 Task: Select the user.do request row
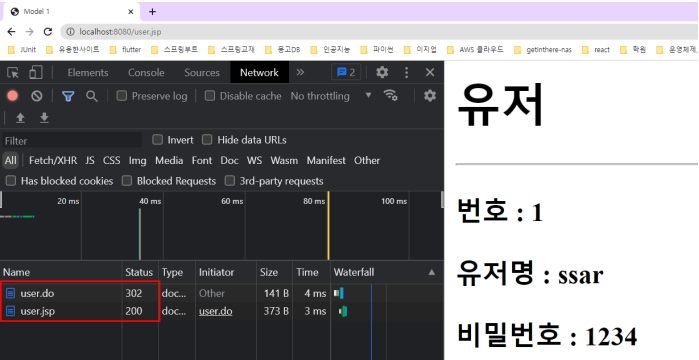pyautogui.click(x=222, y=293)
